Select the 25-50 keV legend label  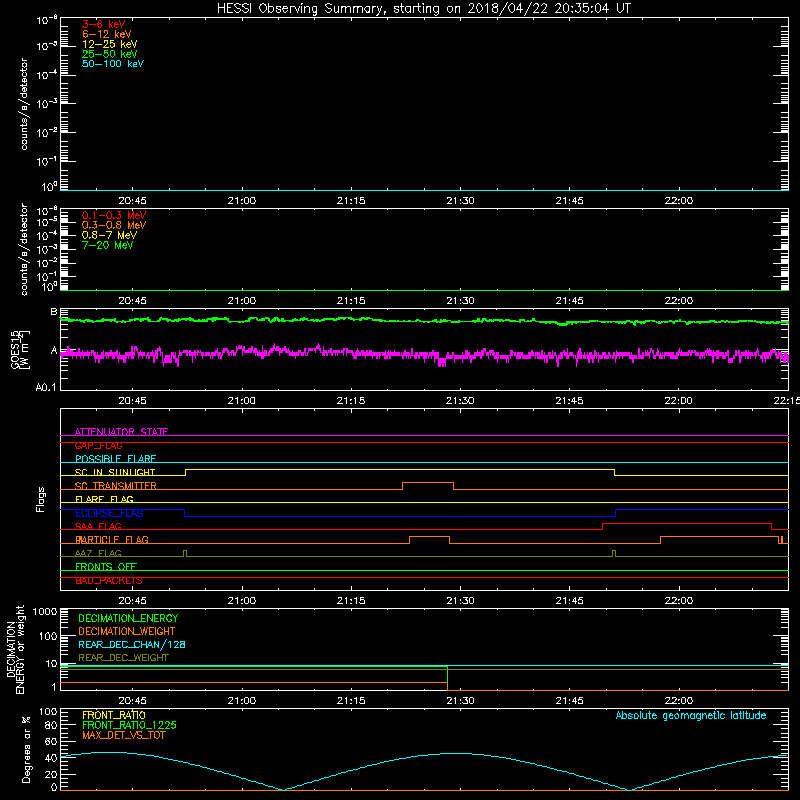pyautogui.click(x=110, y=54)
